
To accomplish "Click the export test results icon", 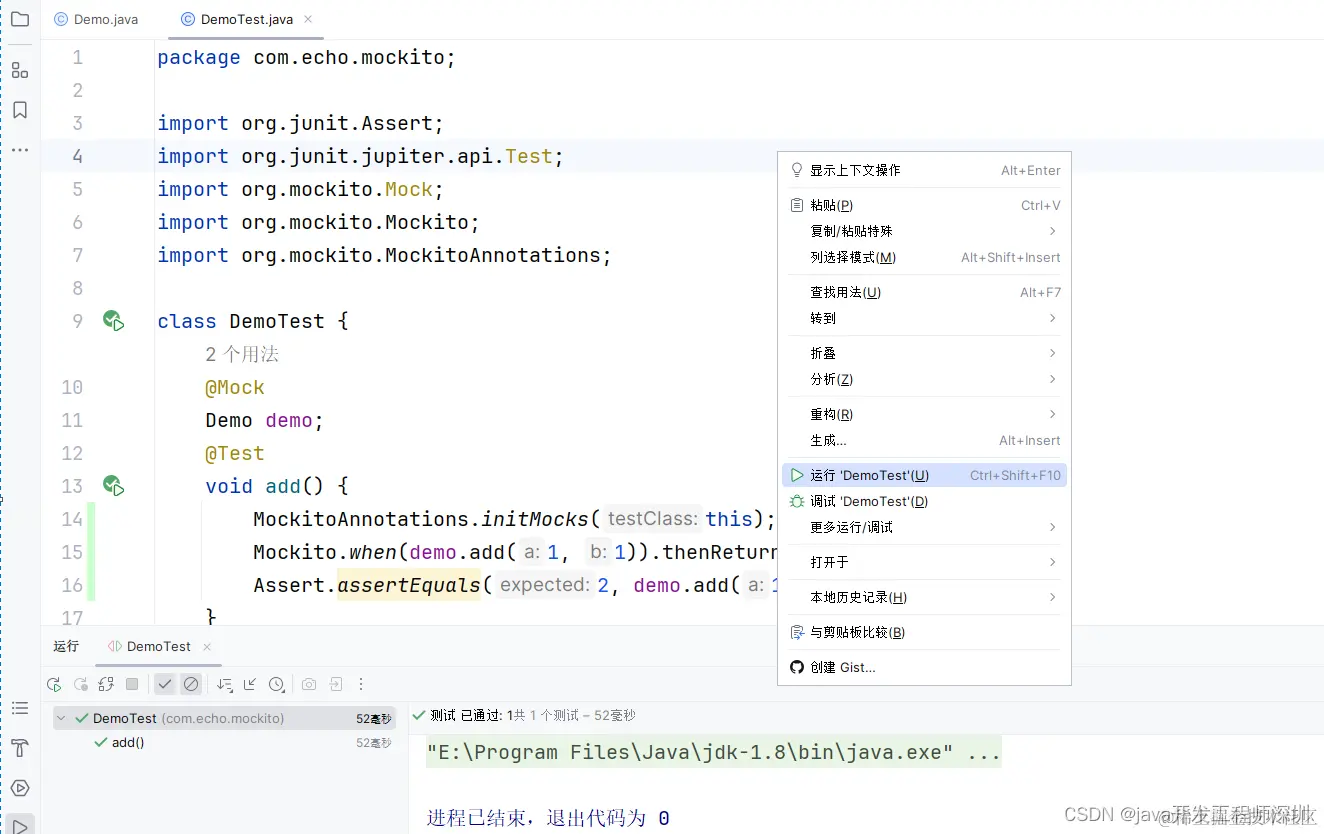I will (336, 685).
